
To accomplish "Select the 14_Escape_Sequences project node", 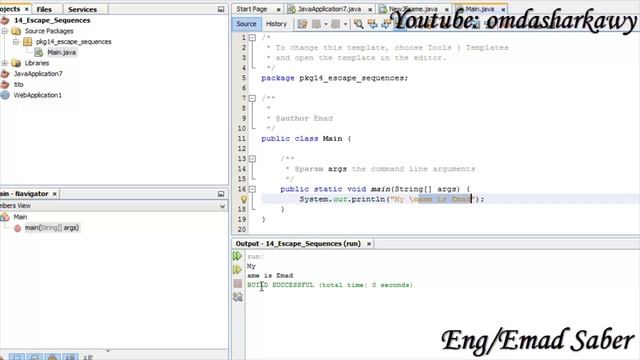I will 52,20.
